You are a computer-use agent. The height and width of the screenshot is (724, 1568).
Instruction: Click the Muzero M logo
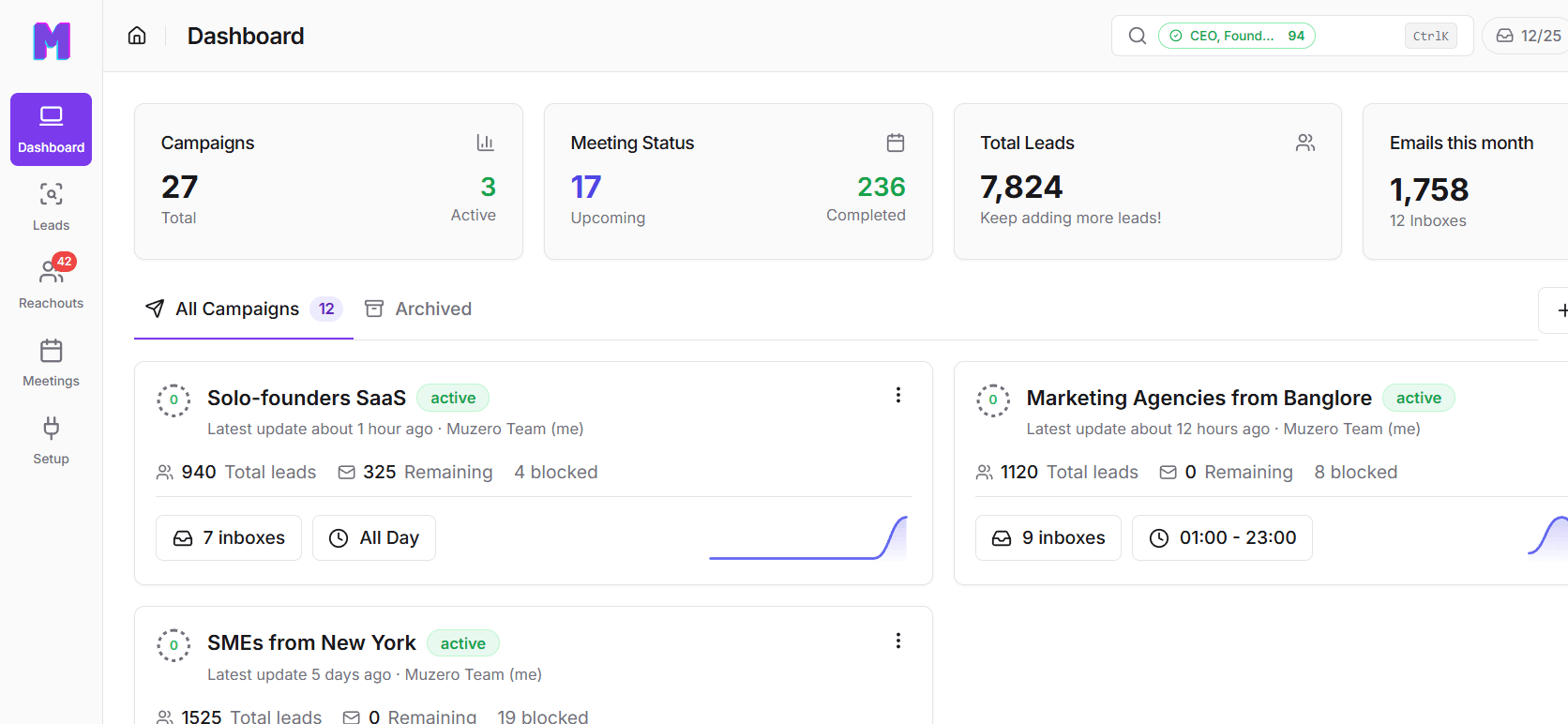point(52,41)
